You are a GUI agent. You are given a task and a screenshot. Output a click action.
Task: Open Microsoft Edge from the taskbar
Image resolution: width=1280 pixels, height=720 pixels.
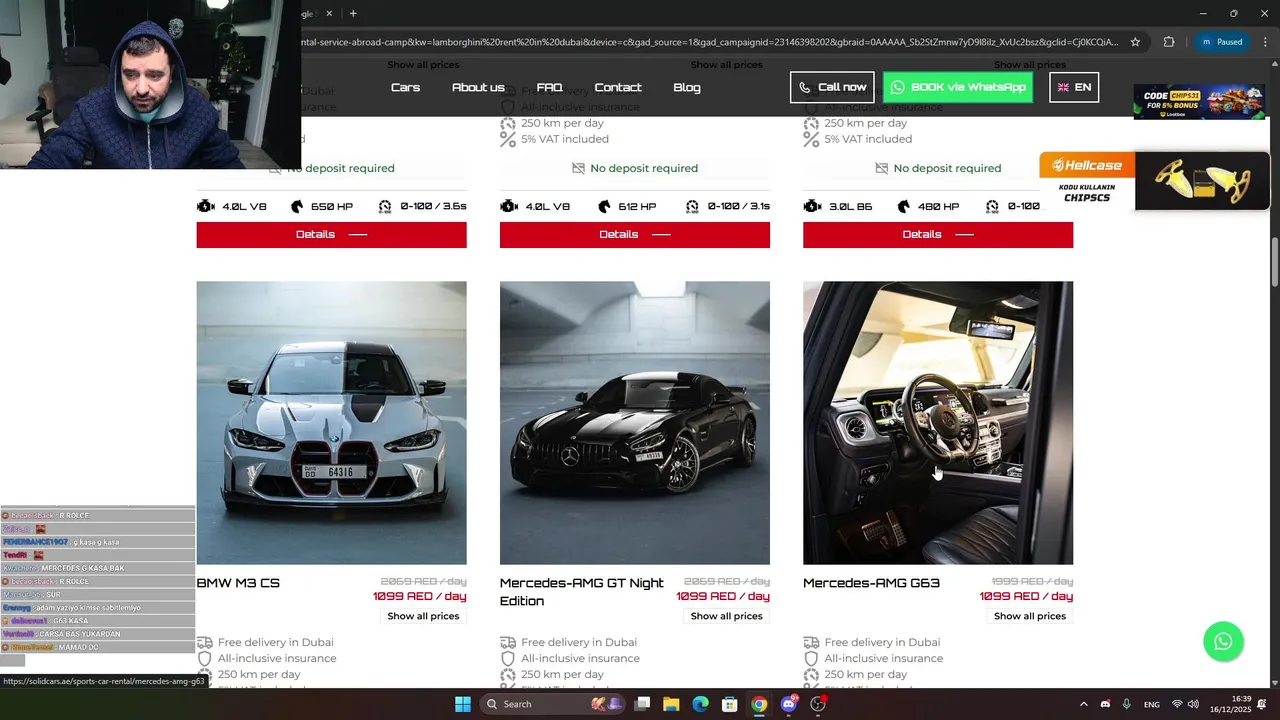point(701,704)
